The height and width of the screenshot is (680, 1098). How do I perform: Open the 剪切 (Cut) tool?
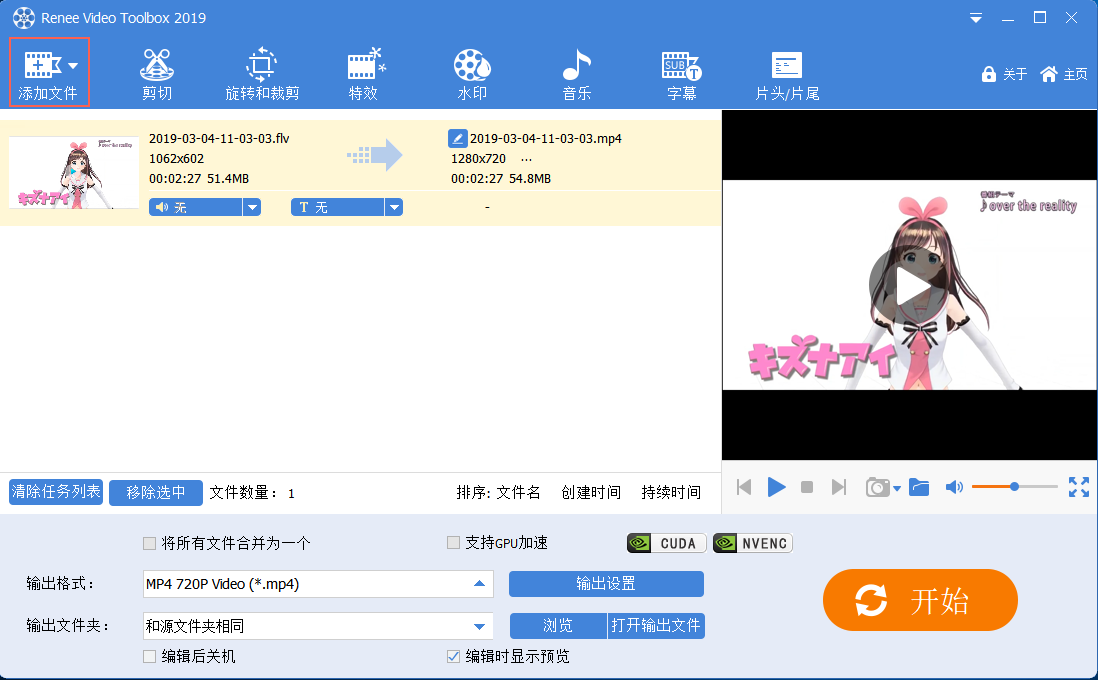click(156, 74)
